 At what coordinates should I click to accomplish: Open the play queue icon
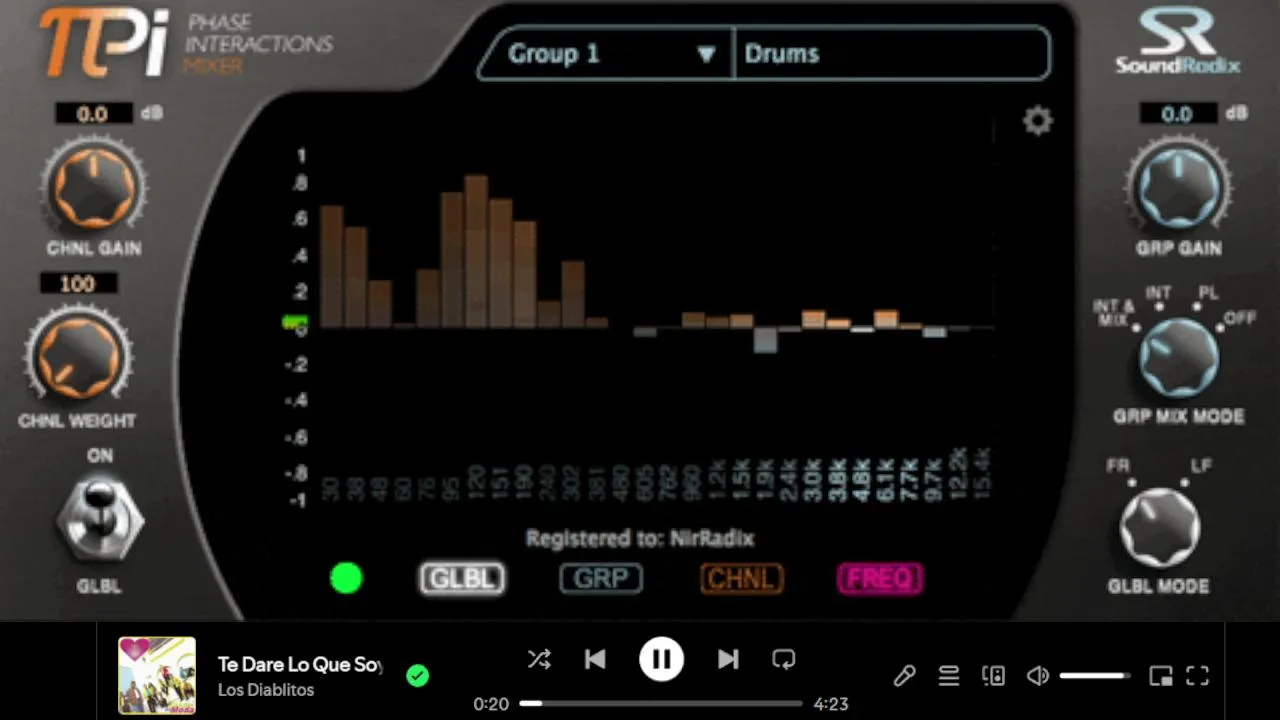[x=949, y=676]
